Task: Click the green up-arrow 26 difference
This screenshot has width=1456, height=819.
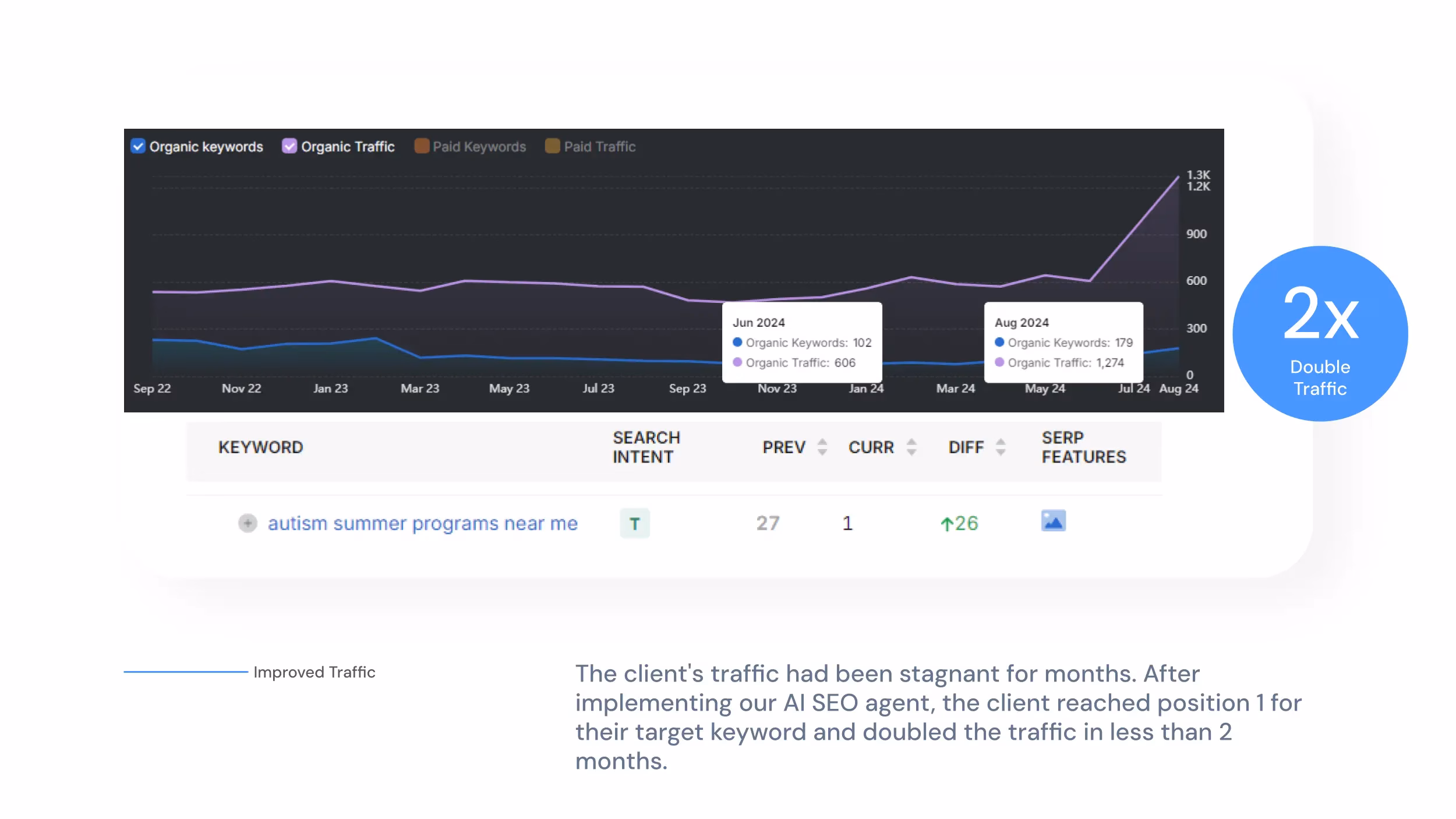Action: click(x=959, y=523)
